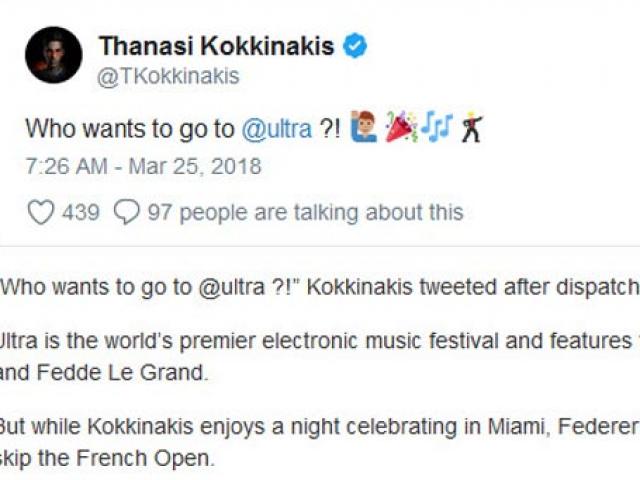Click Thanasi Kokkinakis profile avatar
The image size is (640, 480).
[x=54, y=55]
